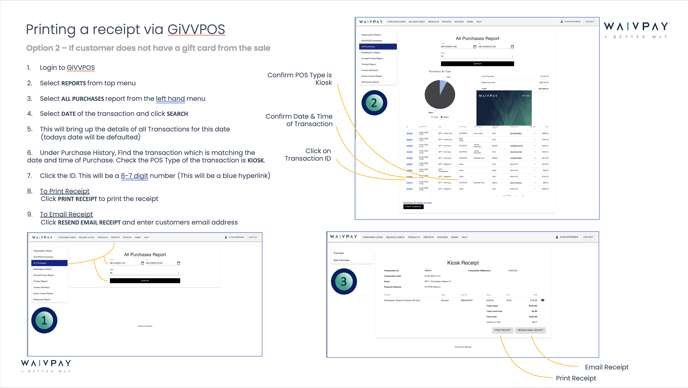Click the blue slice of the pie chart
The width and height of the screenshot is (688, 388).
[443, 86]
